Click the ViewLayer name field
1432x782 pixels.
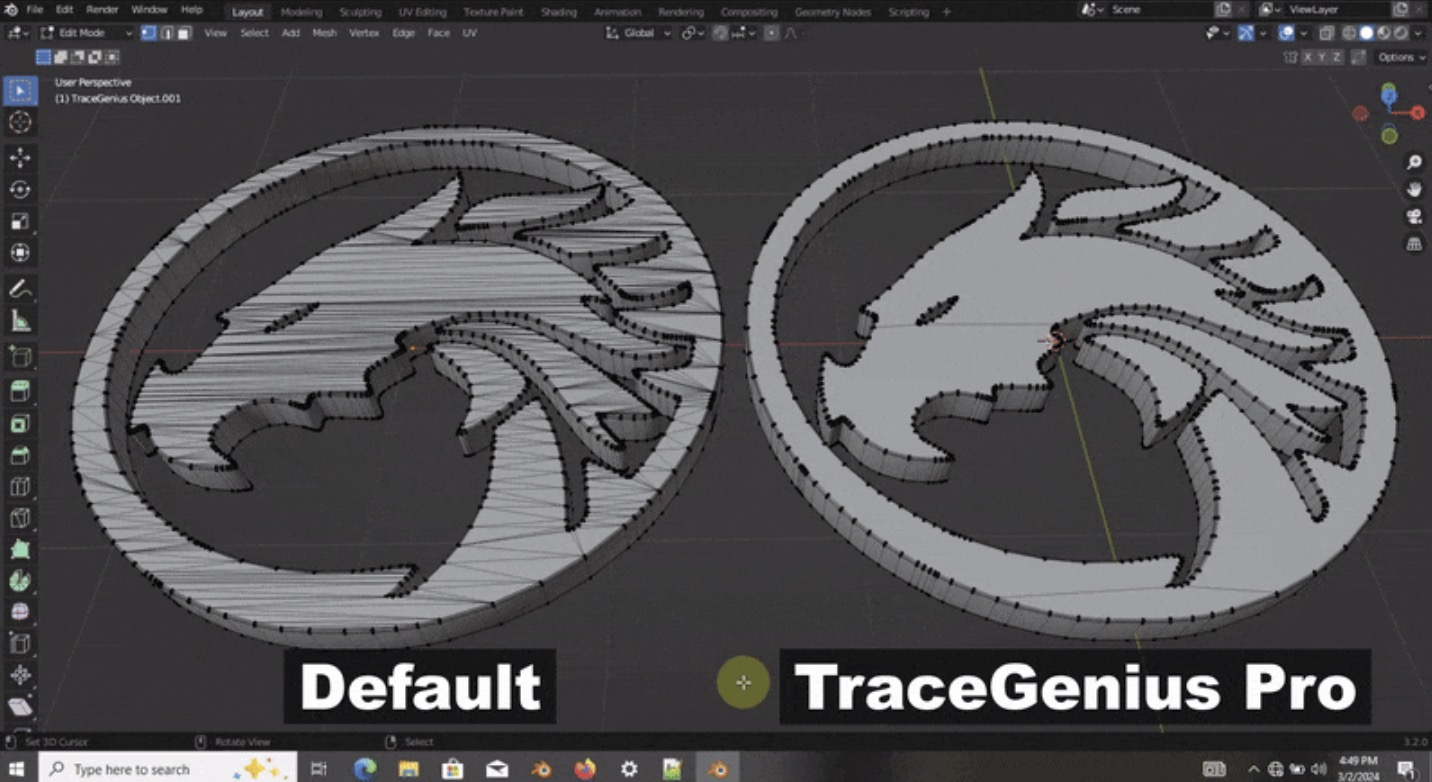click(1337, 10)
